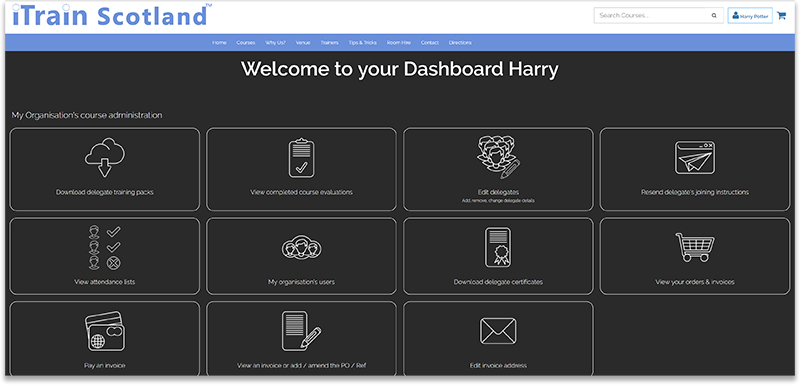Open the Courses menu item
800x385 pixels.
246,43
